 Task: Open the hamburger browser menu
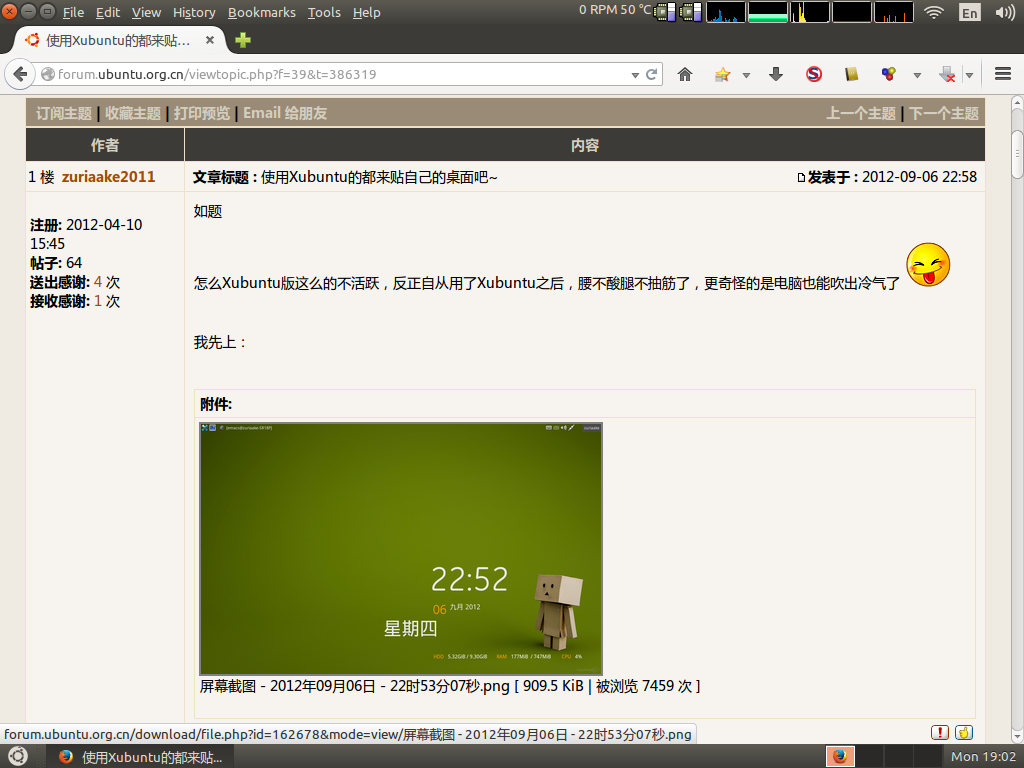1002,74
